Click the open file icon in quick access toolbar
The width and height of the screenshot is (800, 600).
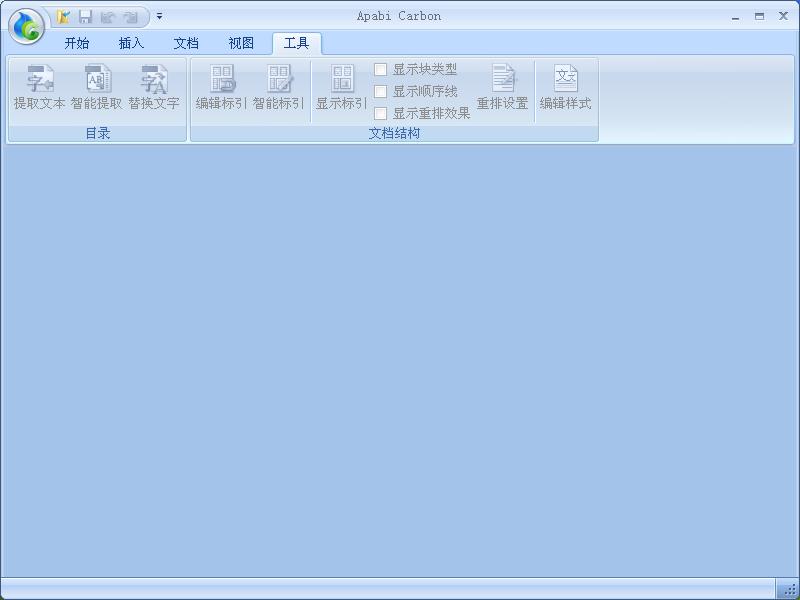pyautogui.click(x=63, y=17)
